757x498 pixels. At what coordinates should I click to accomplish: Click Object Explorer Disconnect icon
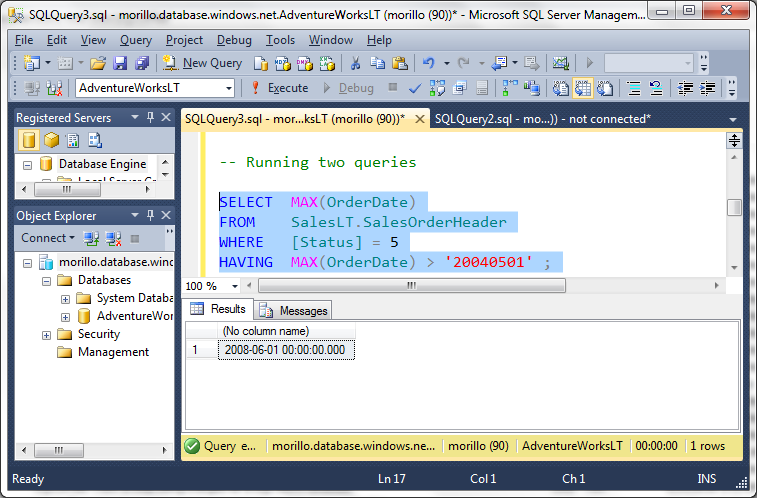pos(113,238)
